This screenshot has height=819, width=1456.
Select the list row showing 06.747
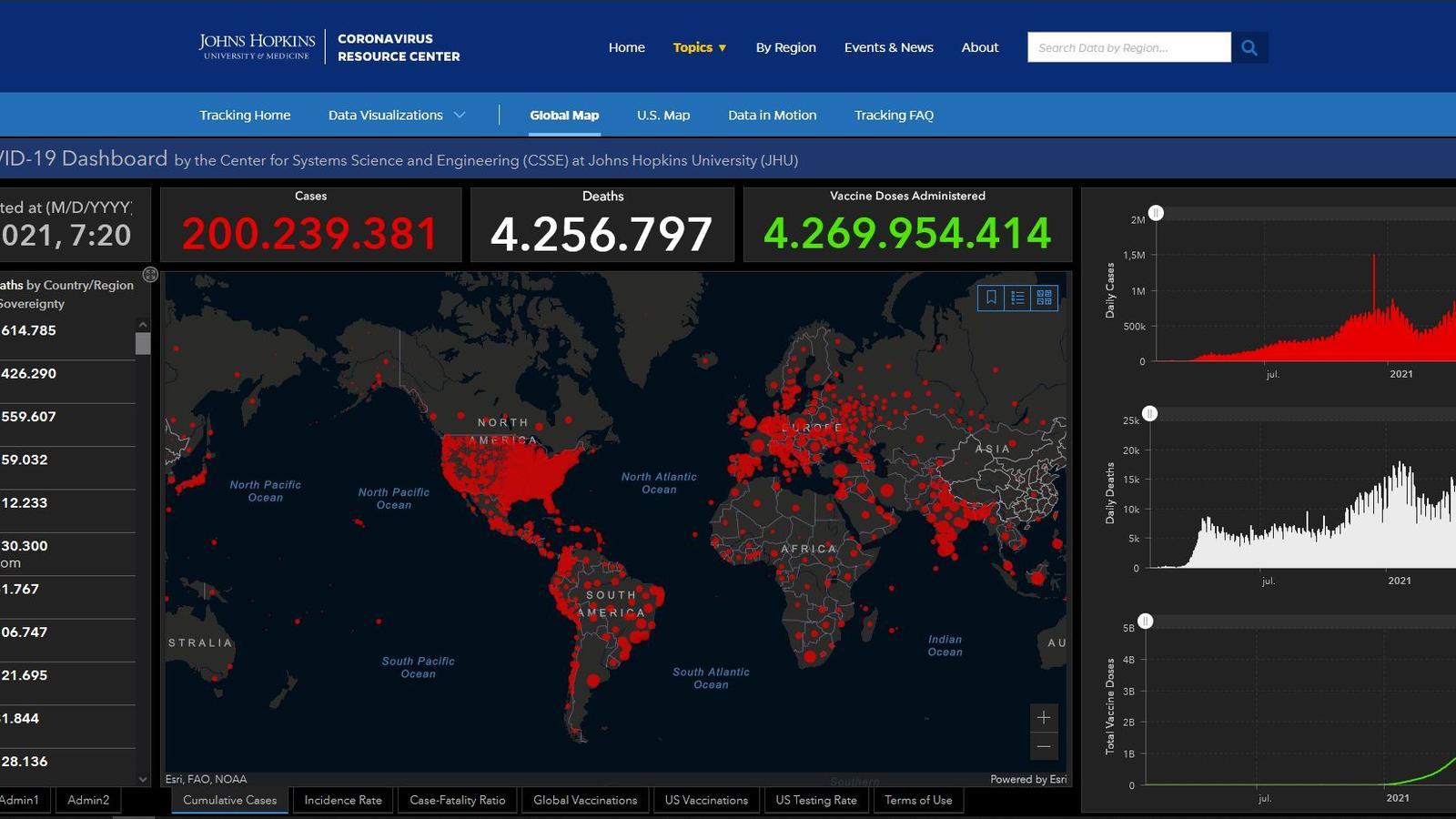click(x=67, y=640)
